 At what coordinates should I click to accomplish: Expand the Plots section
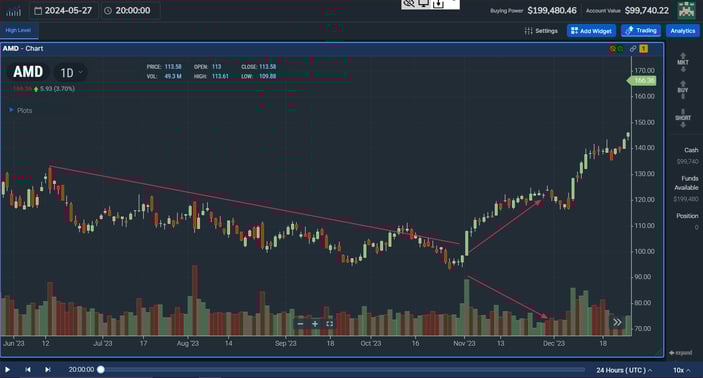point(21,110)
